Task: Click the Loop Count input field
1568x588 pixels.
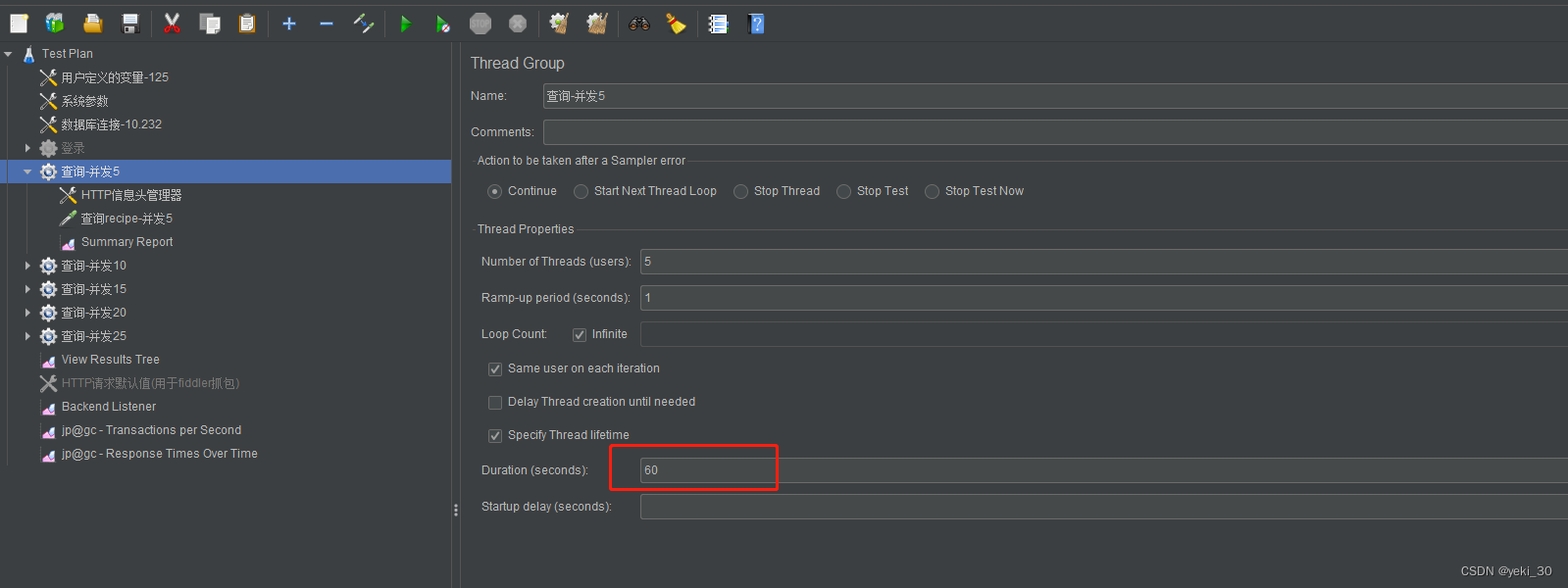Action: pyautogui.click(x=1104, y=334)
